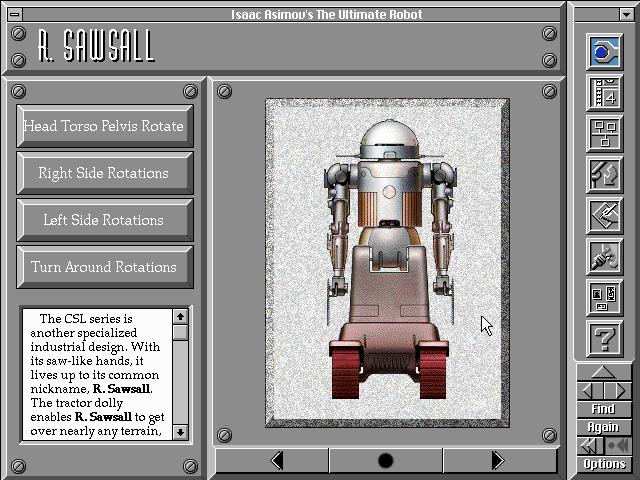Click the bold R. Sawsall nickname text
This screenshot has width=640, height=480.
click(x=122, y=389)
